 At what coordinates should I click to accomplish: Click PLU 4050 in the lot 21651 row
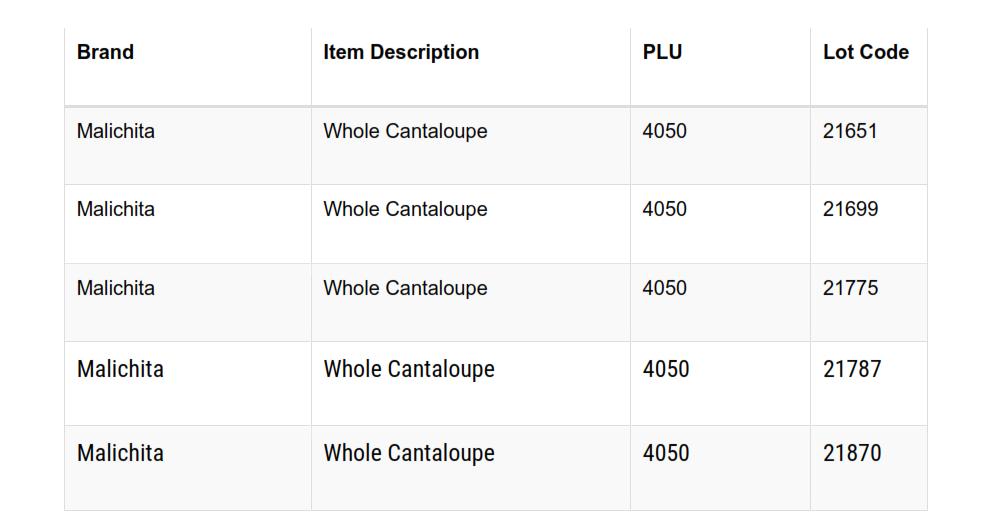click(x=665, y=131)
